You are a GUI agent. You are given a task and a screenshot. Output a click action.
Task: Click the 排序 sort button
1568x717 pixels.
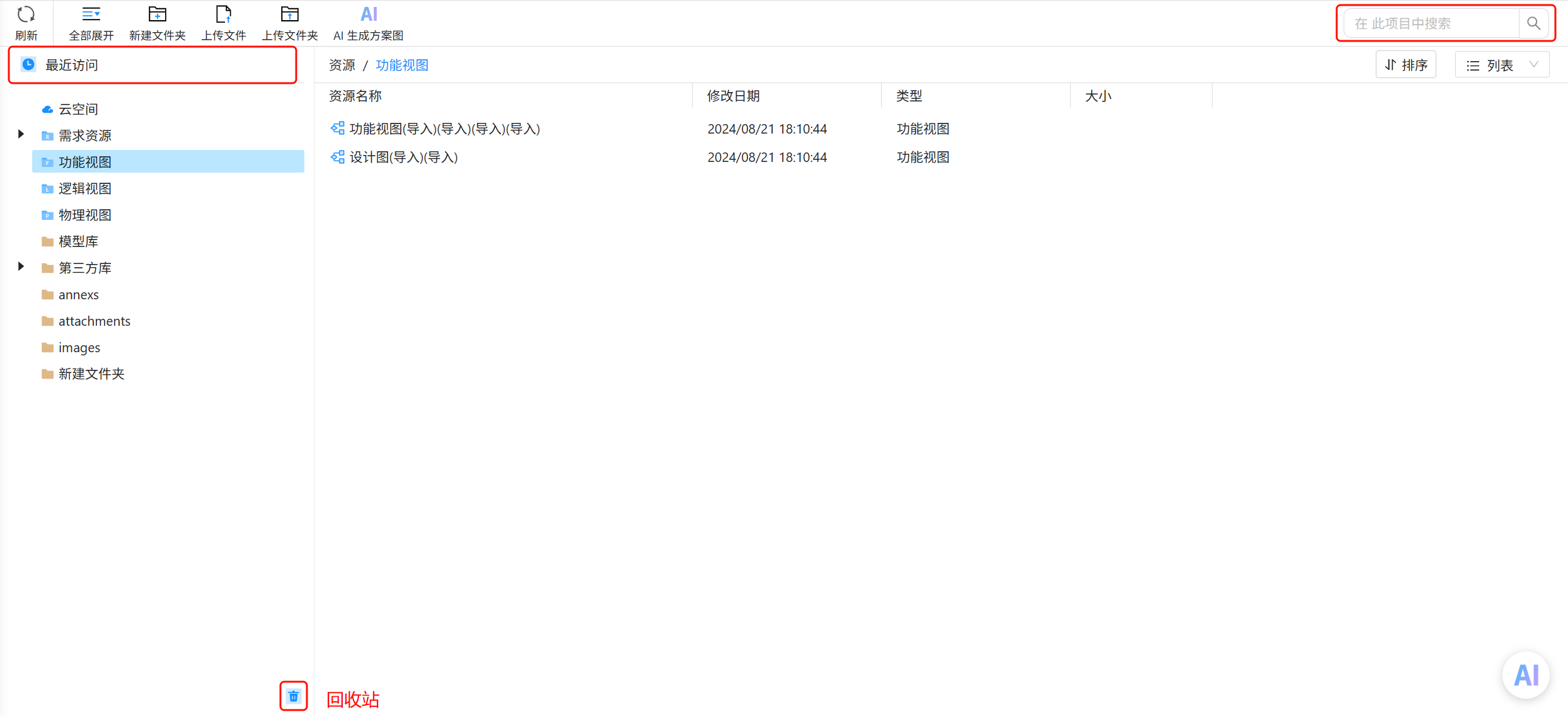coord(1405,65)
